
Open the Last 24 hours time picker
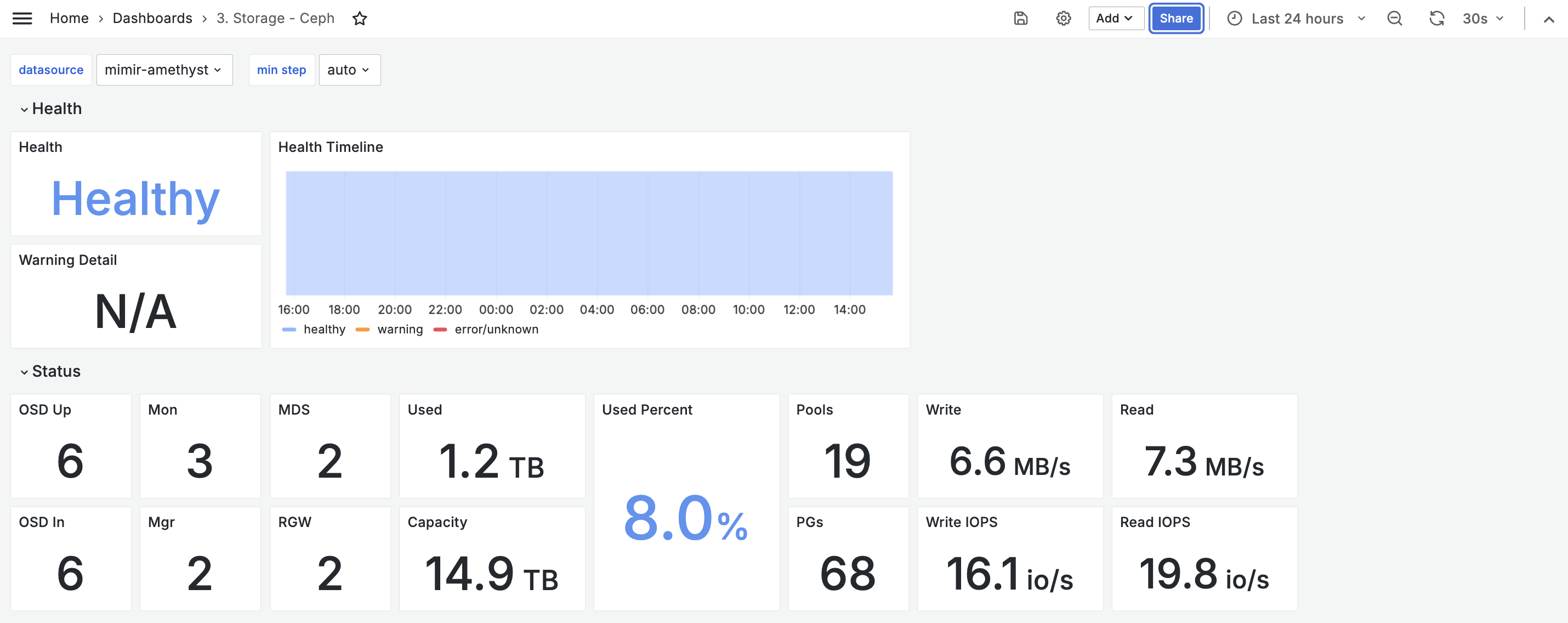pyautogui.click(x=1296, y=18)
